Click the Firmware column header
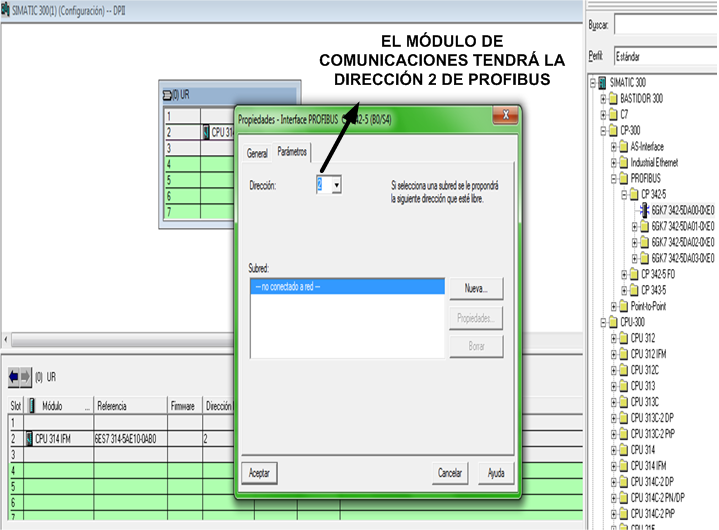This screenshot has height=530, width=719. click(183, 406)
